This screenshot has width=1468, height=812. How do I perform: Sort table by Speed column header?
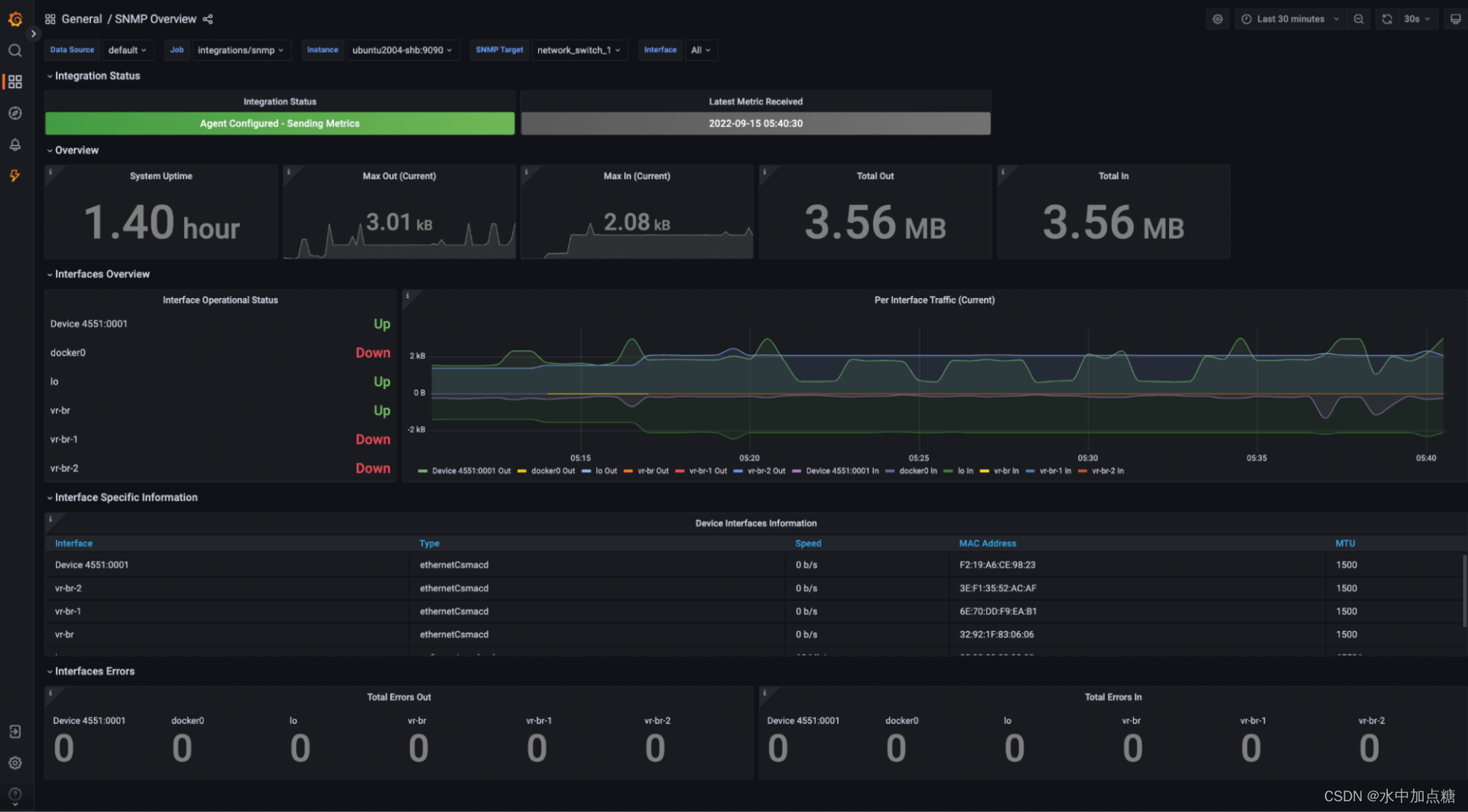tap(808, 544)
